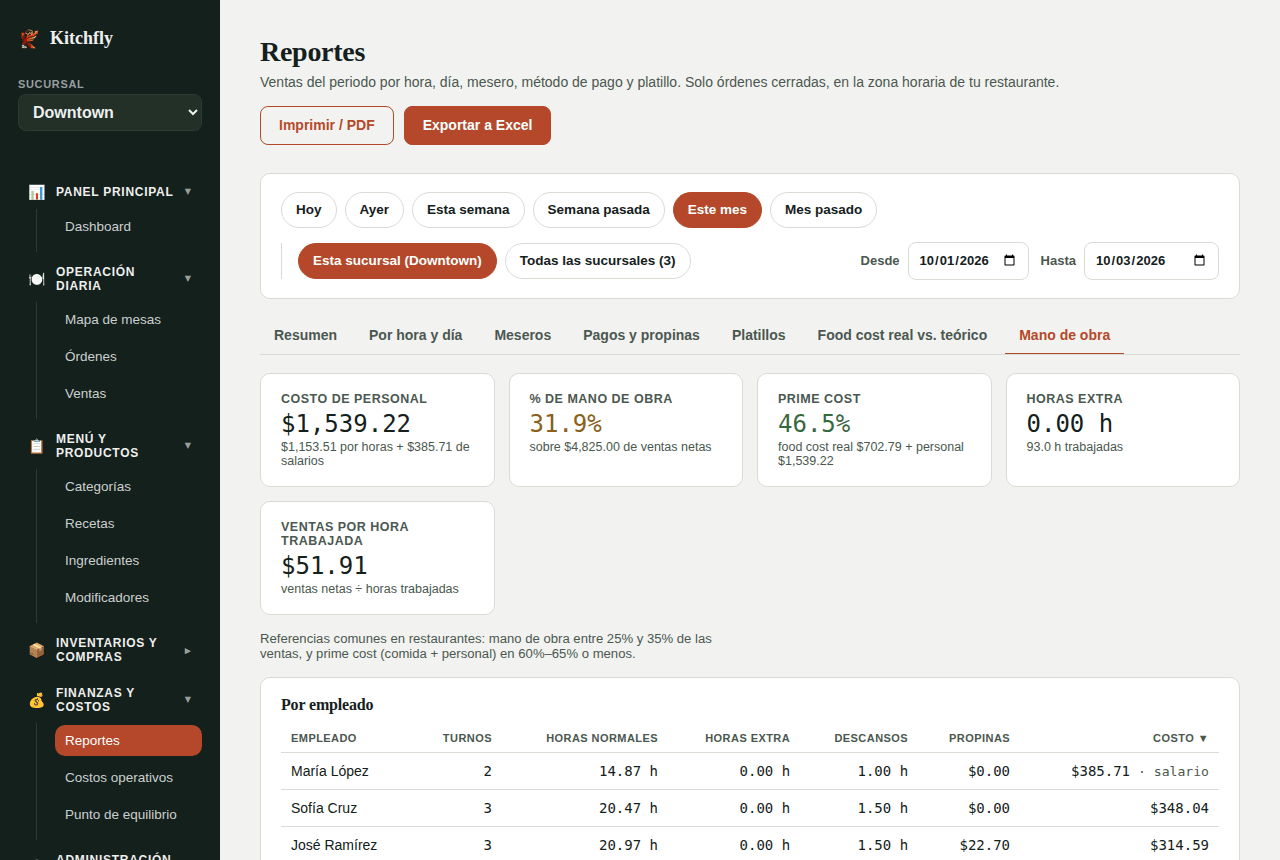Screen dimensions: 1280x860
Task: Click the Hasta date input field
Action: (1151, 261)
